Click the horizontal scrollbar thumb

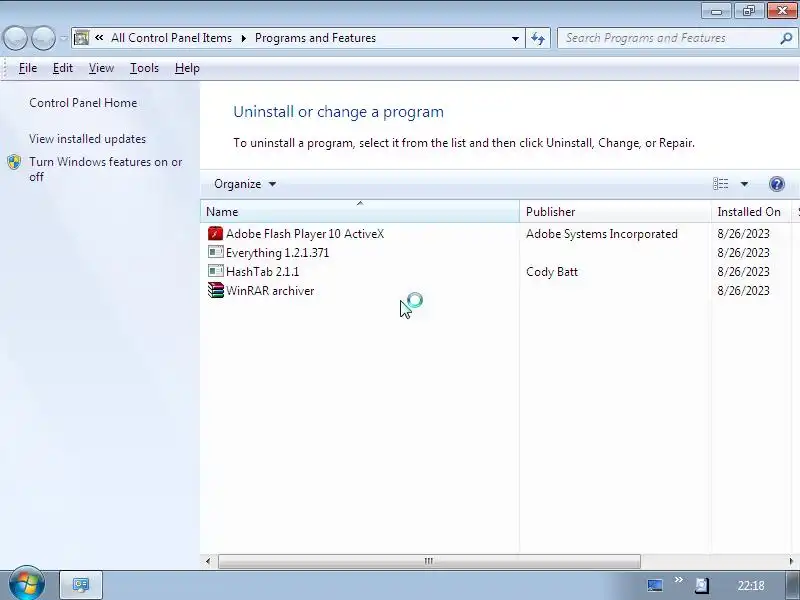pos(429,561)
